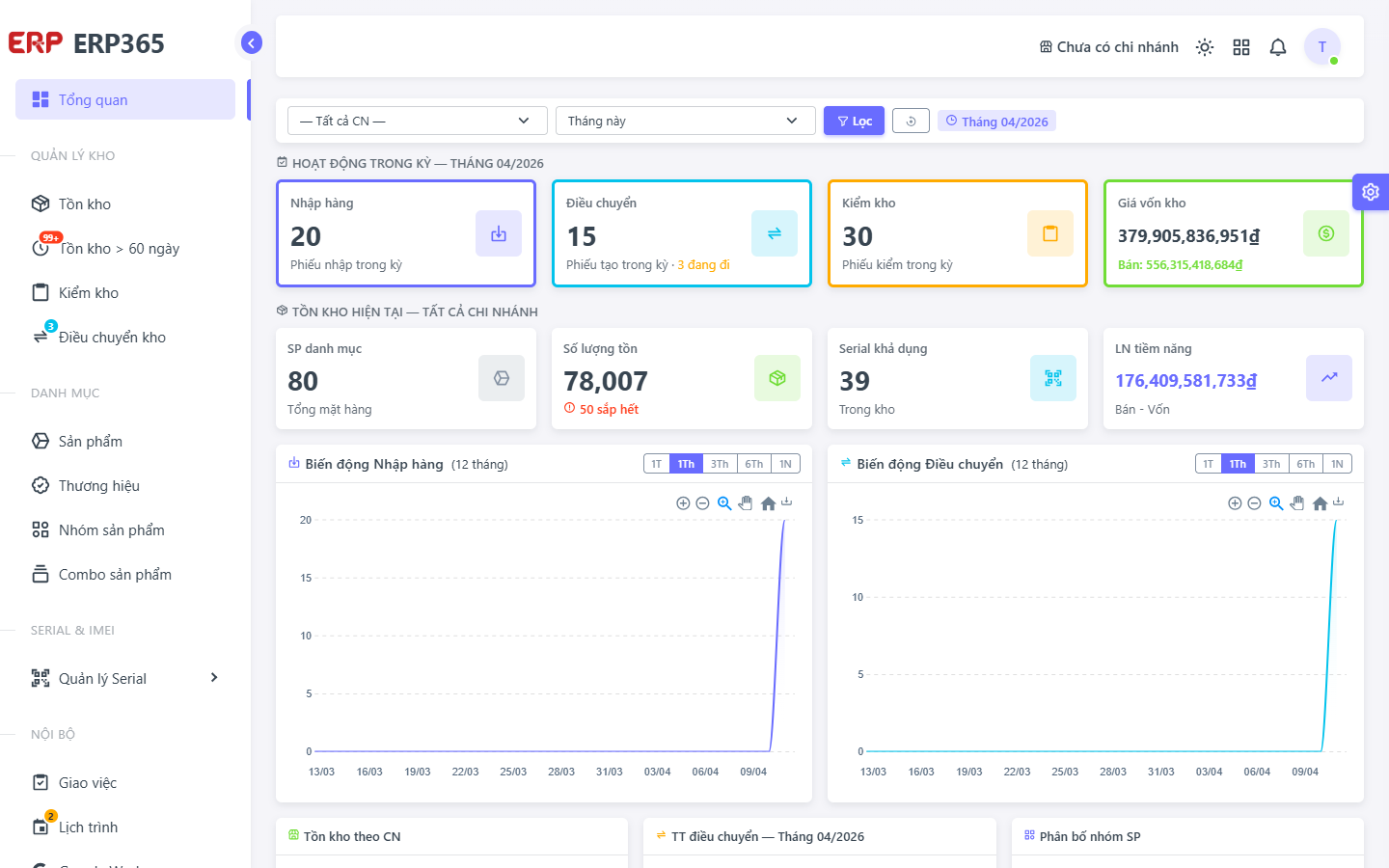
Task: Select 3Th range on Điều chuyển chart
Action: point(1271,464)
